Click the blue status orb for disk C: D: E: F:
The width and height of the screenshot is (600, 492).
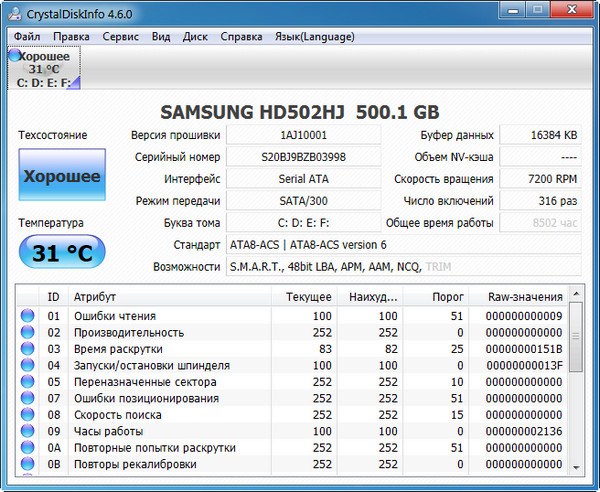point(14,57)
